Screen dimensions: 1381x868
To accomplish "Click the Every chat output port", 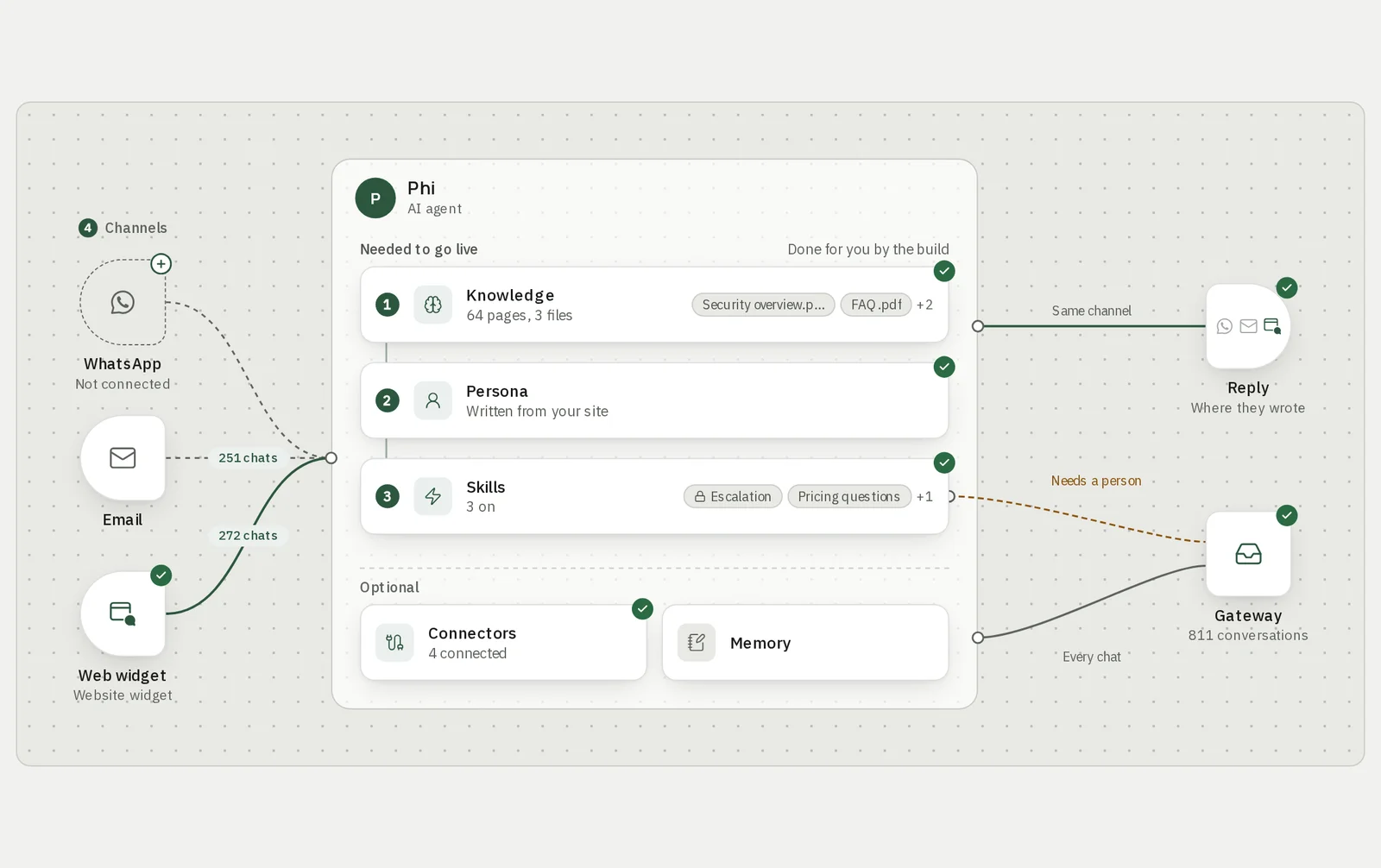I will point(978,638).
